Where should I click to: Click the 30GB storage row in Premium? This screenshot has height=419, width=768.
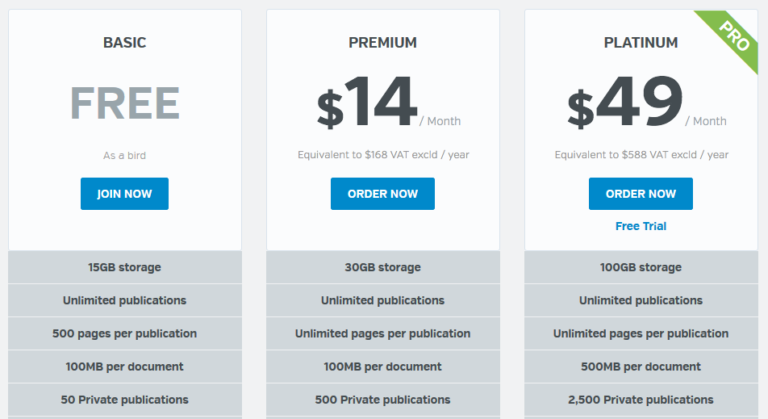pos(382,267)
